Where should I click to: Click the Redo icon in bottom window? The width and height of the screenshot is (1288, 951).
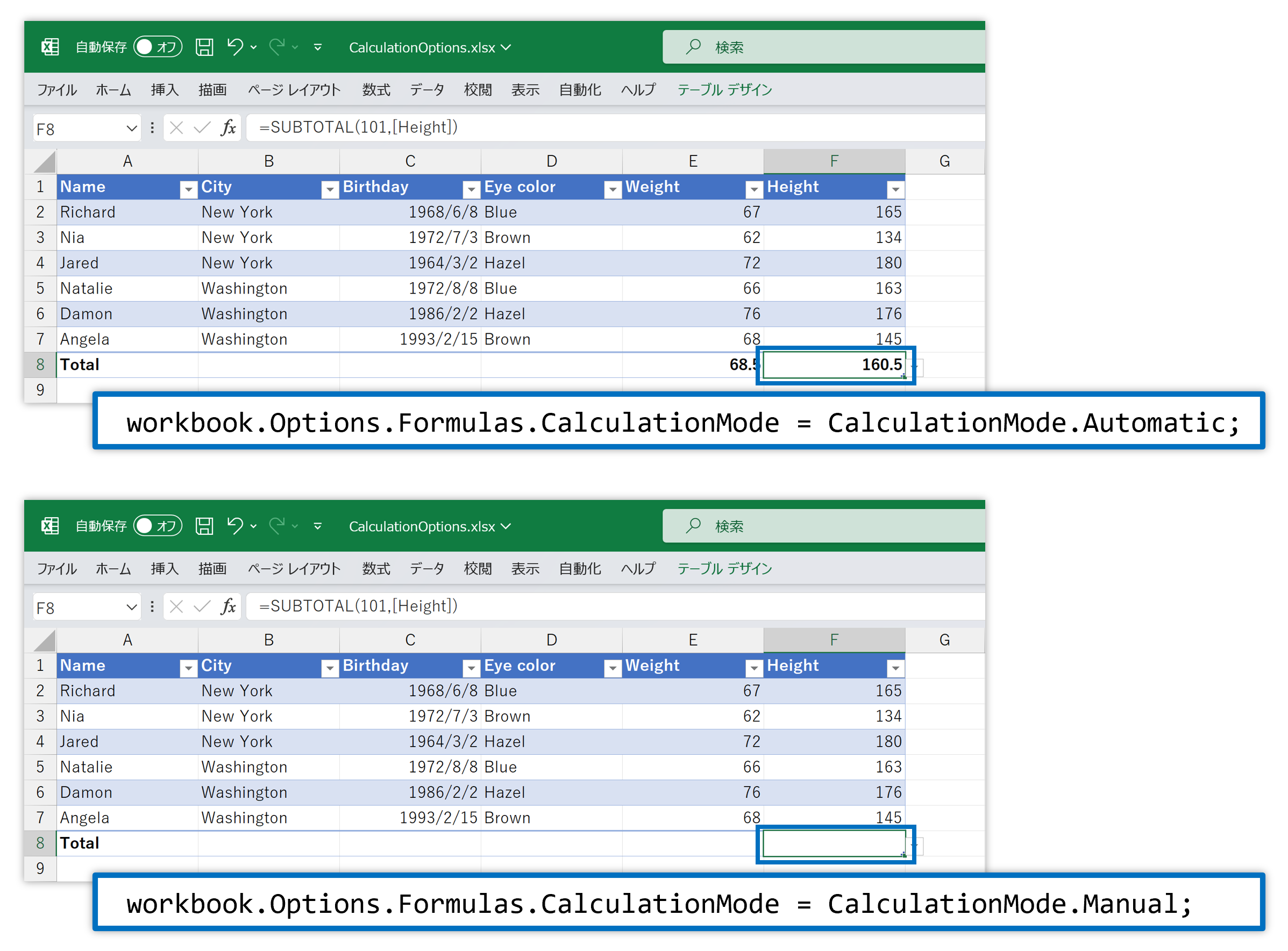click(277, 526)
